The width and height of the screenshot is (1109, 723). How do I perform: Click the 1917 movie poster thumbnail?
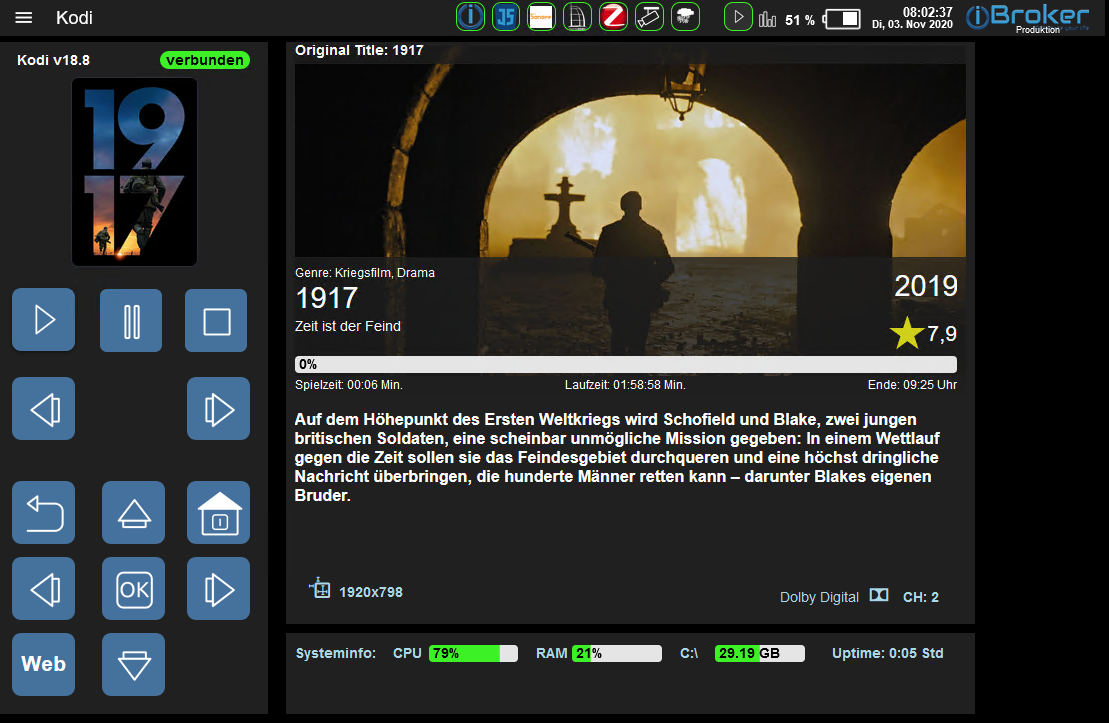click(134, 172)
